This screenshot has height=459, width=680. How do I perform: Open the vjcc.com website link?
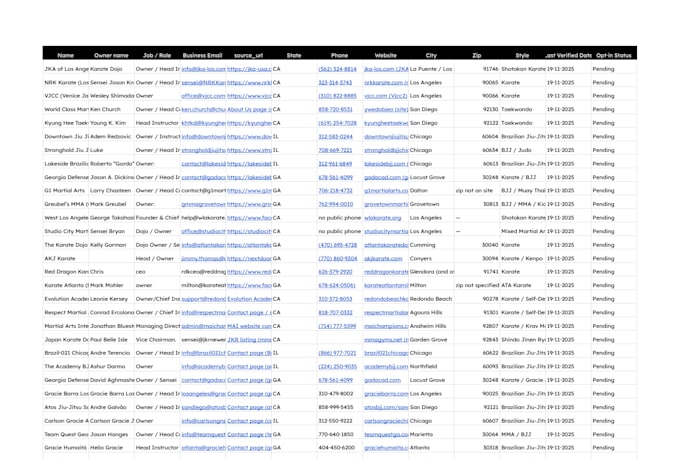click(386, 96)
